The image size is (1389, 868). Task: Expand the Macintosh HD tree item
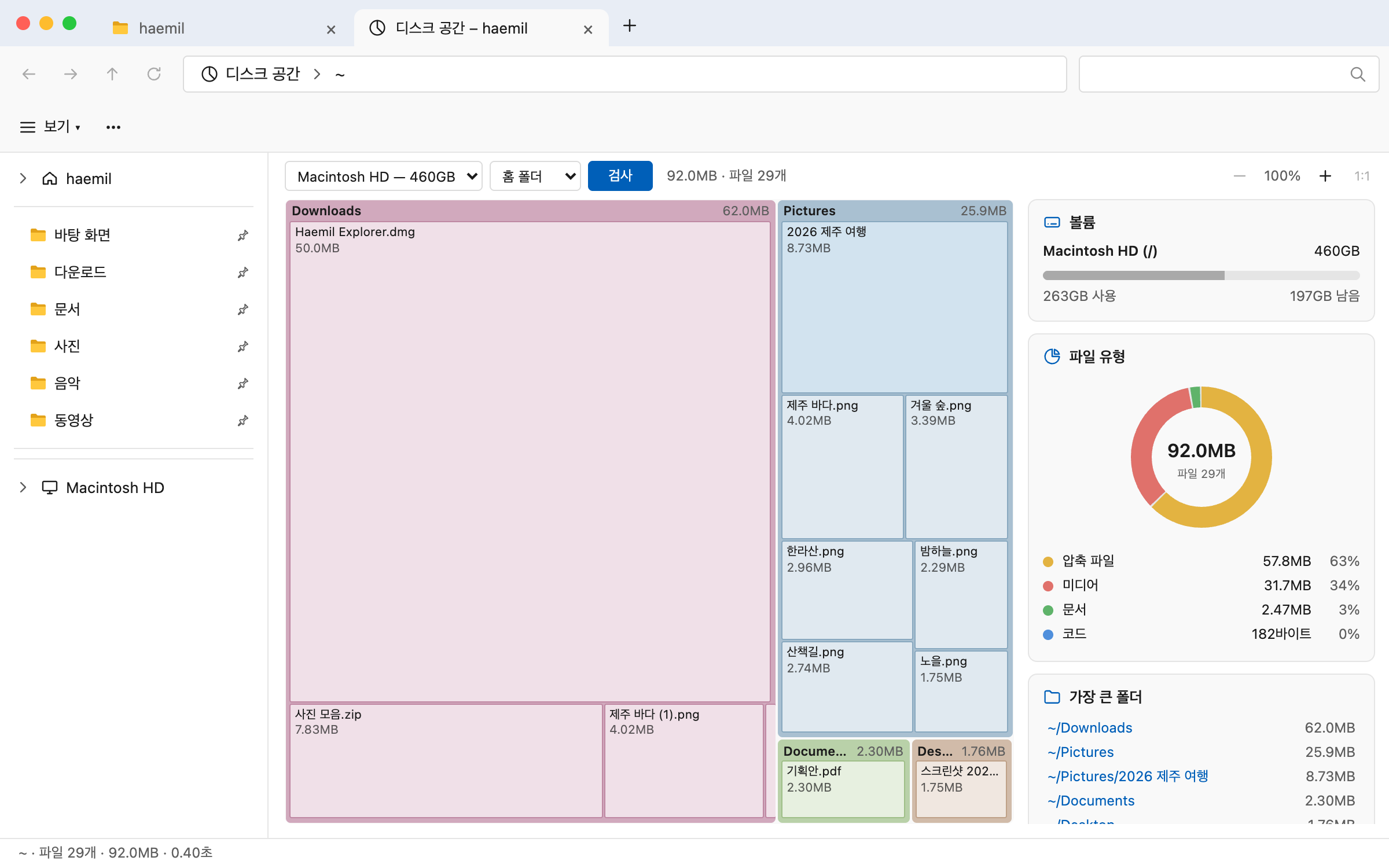[23, 487]
